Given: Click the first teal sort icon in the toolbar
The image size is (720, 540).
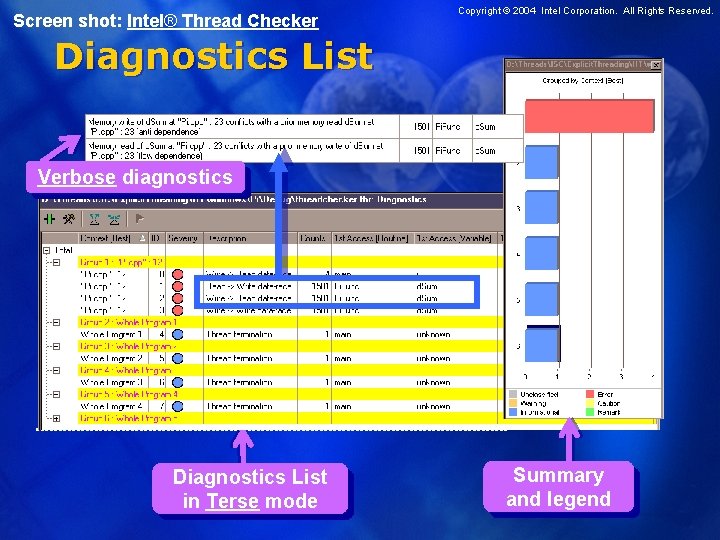Looking at the screenshot, I should coord(95,219).
